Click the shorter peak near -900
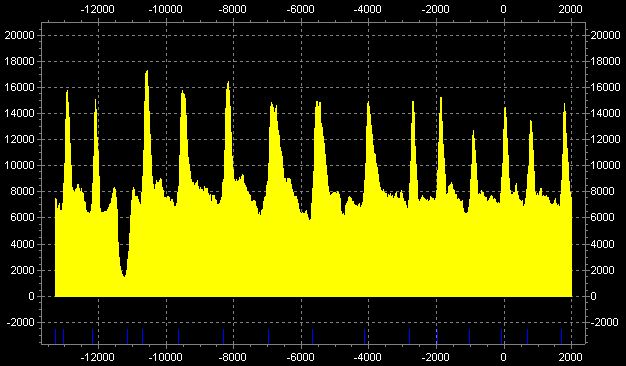 coord(473,132)
